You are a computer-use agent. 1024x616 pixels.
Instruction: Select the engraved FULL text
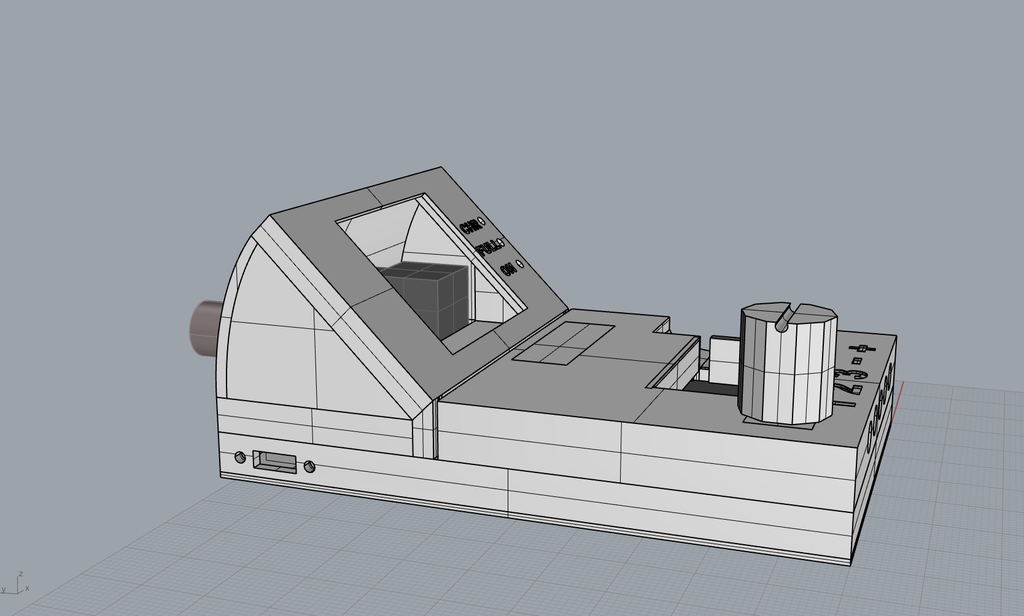pos(487,248)
